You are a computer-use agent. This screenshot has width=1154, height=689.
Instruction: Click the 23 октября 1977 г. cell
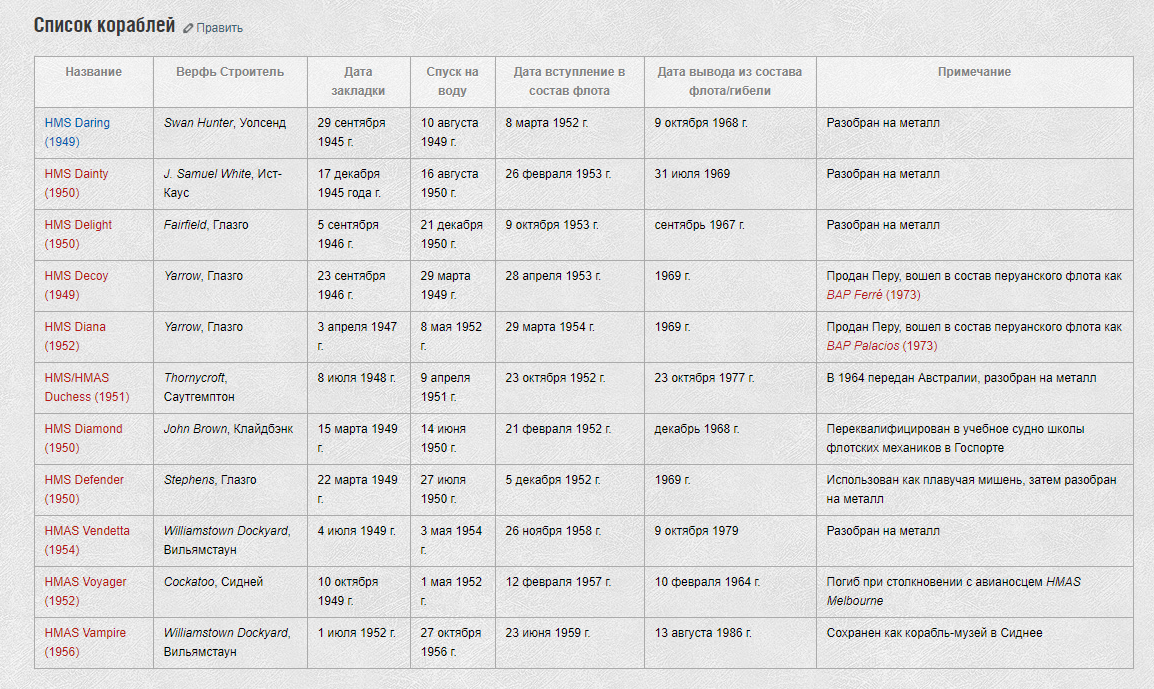tap(730, 387)
